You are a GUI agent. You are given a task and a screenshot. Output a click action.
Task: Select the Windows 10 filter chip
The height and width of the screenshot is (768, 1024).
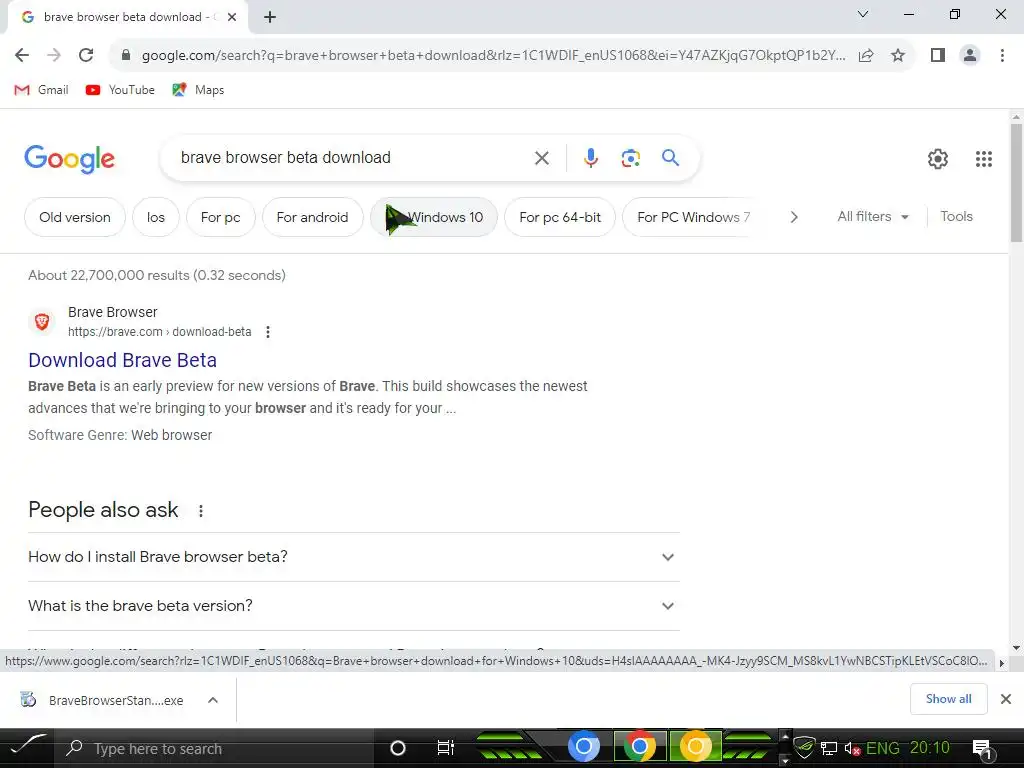pyautogui.click(x=434, y=217)
